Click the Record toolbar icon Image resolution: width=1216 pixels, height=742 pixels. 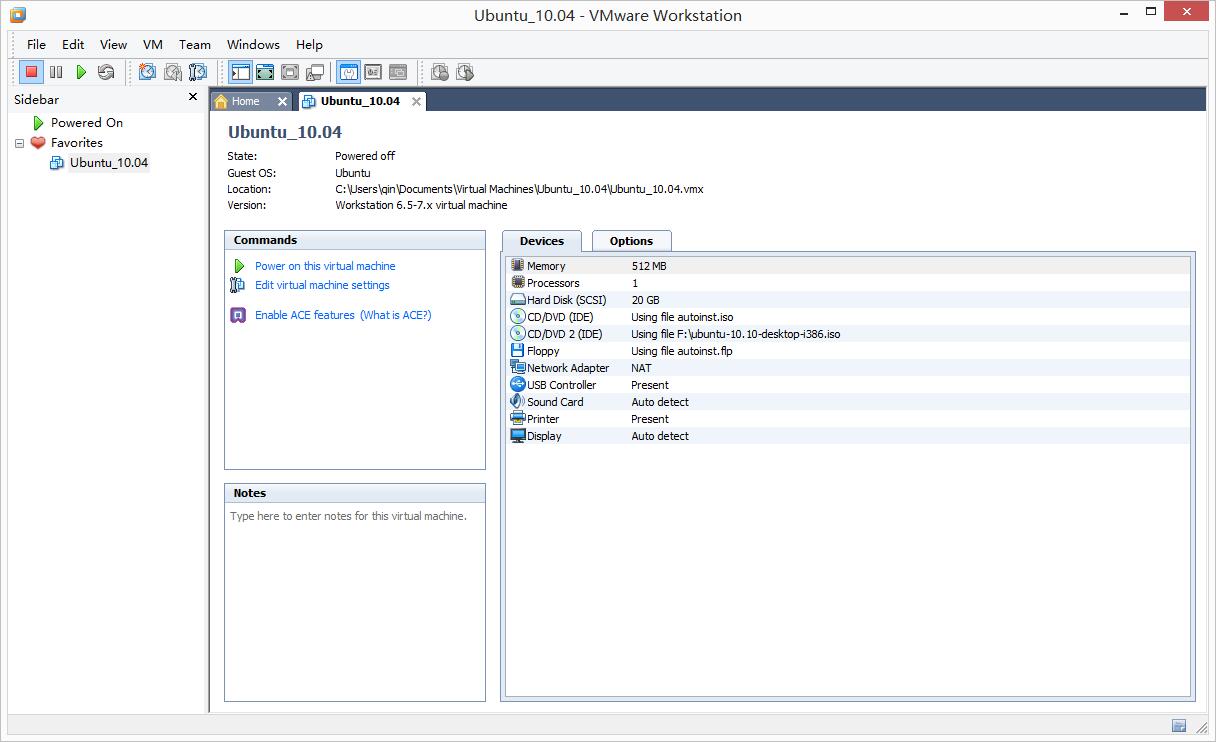[x=440, y=72]
